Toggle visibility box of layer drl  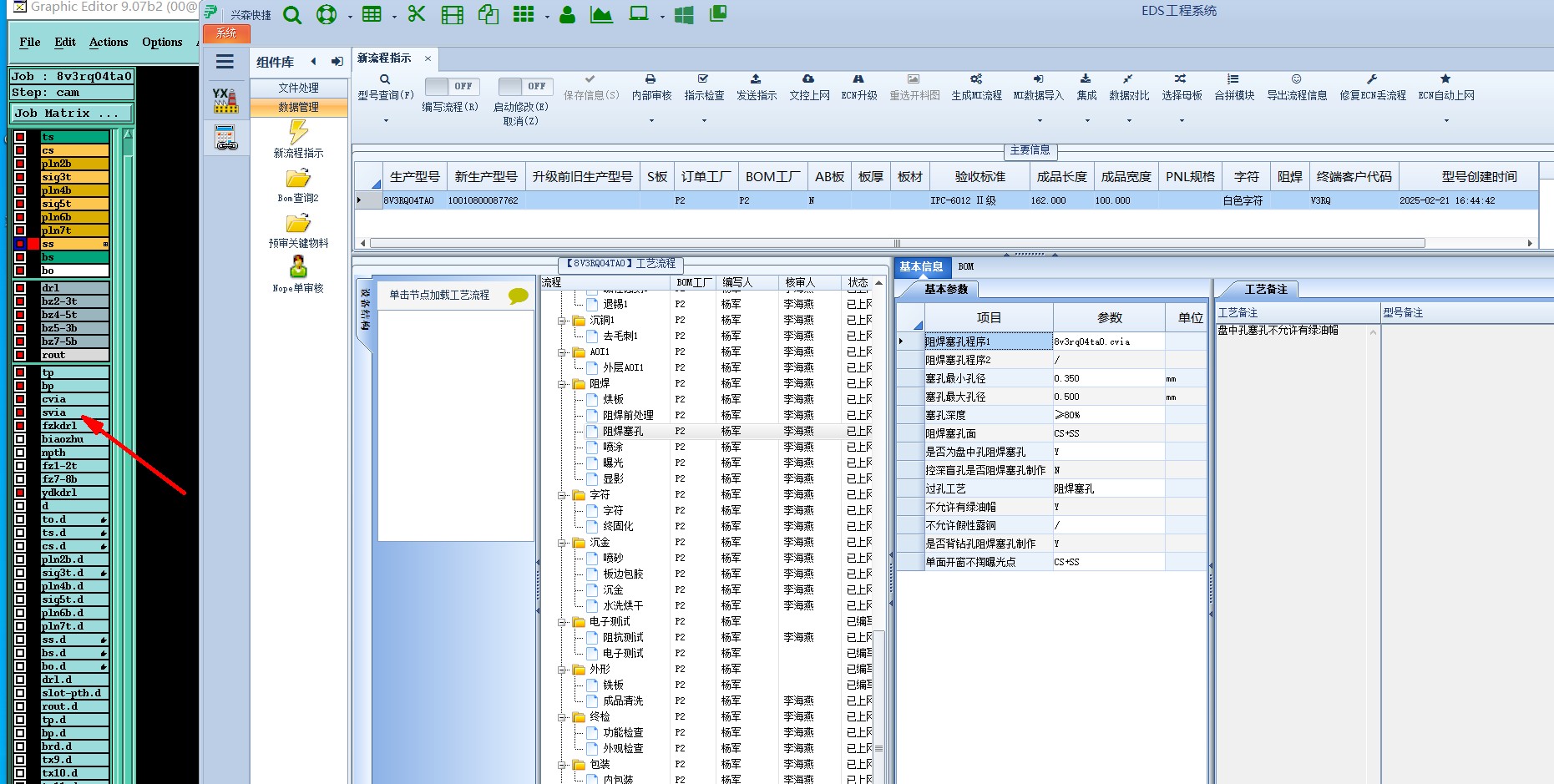point(20,288)
